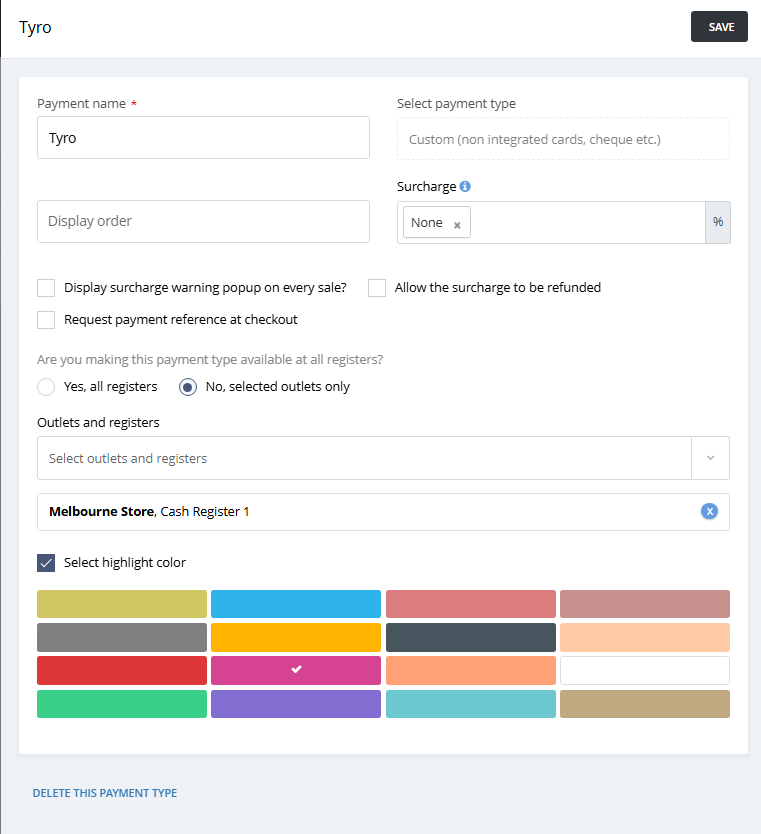761x834 pixels.
Task: Choose No, selected outlets only radio
Action: point(188,387)
